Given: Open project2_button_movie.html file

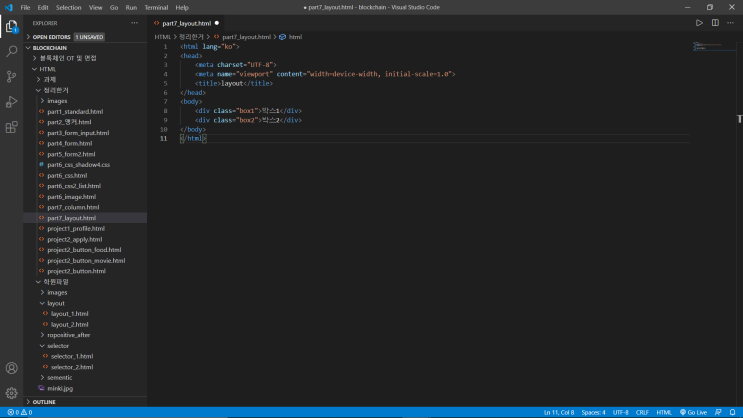Looking at the screenshot, I should click(85, 261).
